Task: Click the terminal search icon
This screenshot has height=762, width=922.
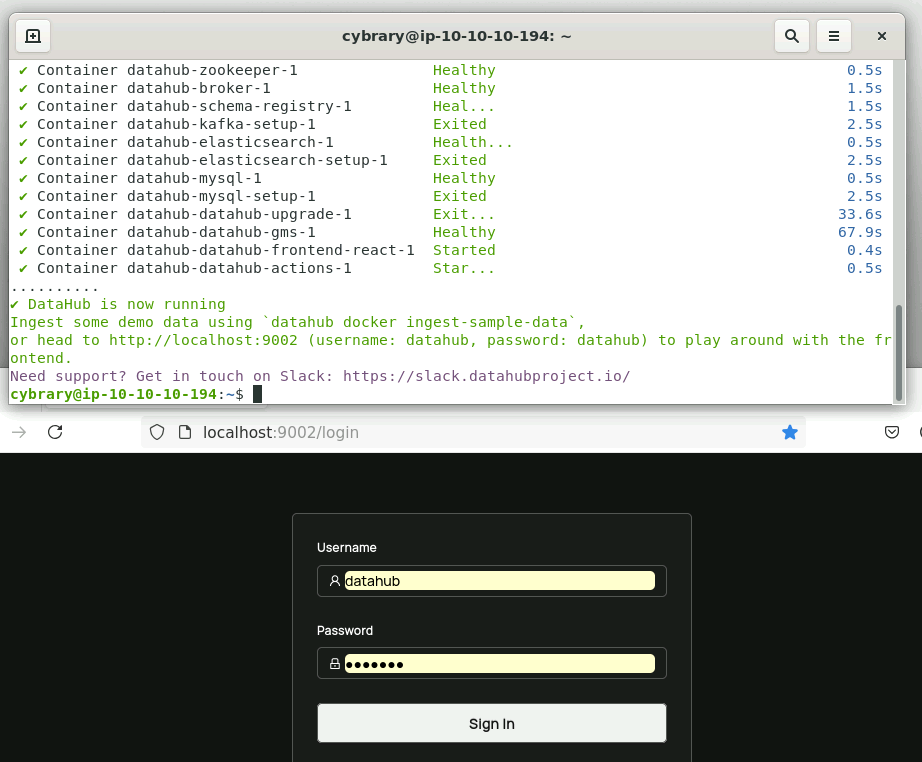Action: tap(791, 36)
